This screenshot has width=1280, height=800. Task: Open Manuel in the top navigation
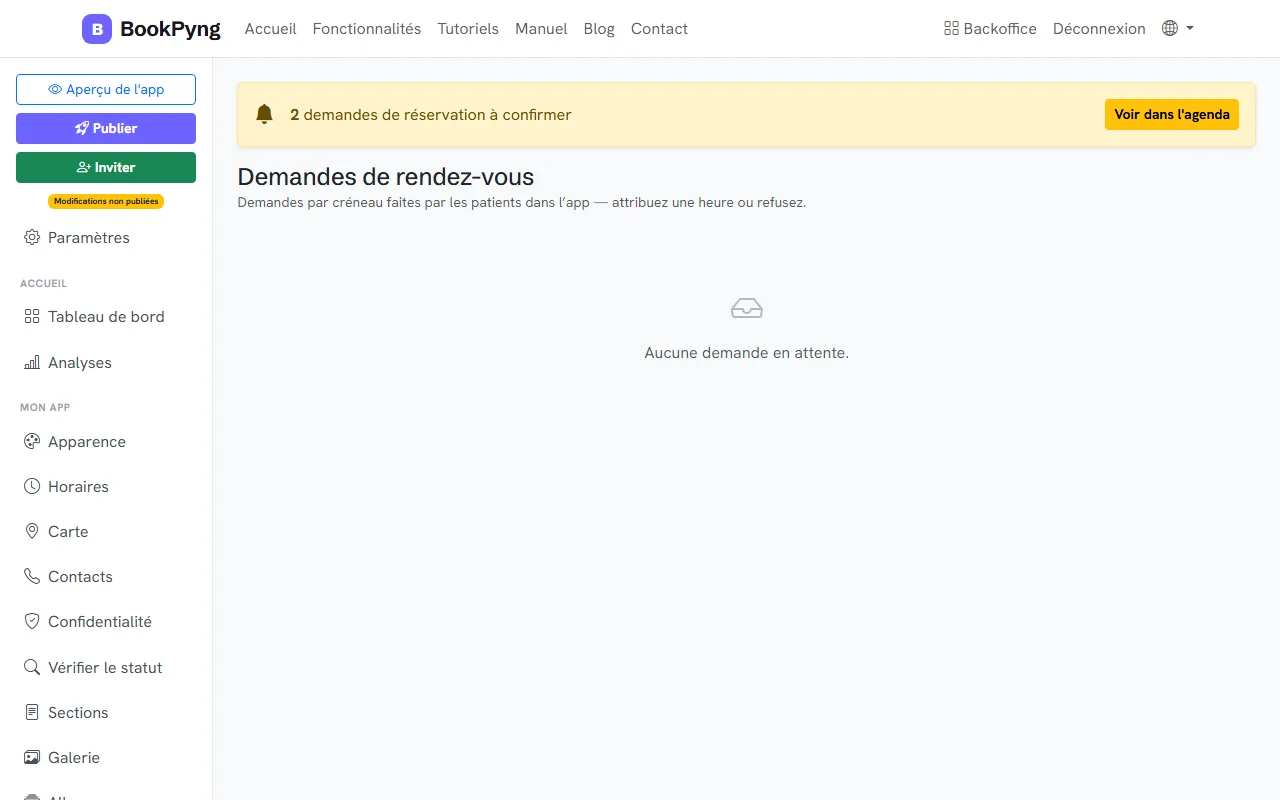point(541,29)
